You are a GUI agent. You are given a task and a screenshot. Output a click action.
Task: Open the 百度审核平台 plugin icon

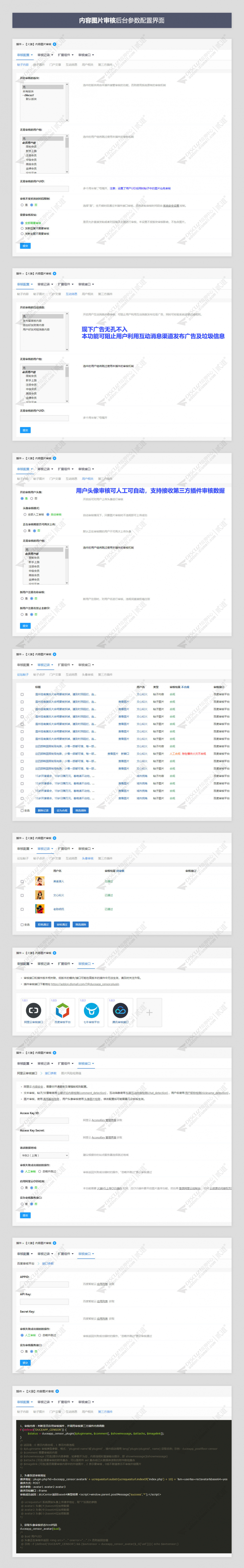[62, 1011]
